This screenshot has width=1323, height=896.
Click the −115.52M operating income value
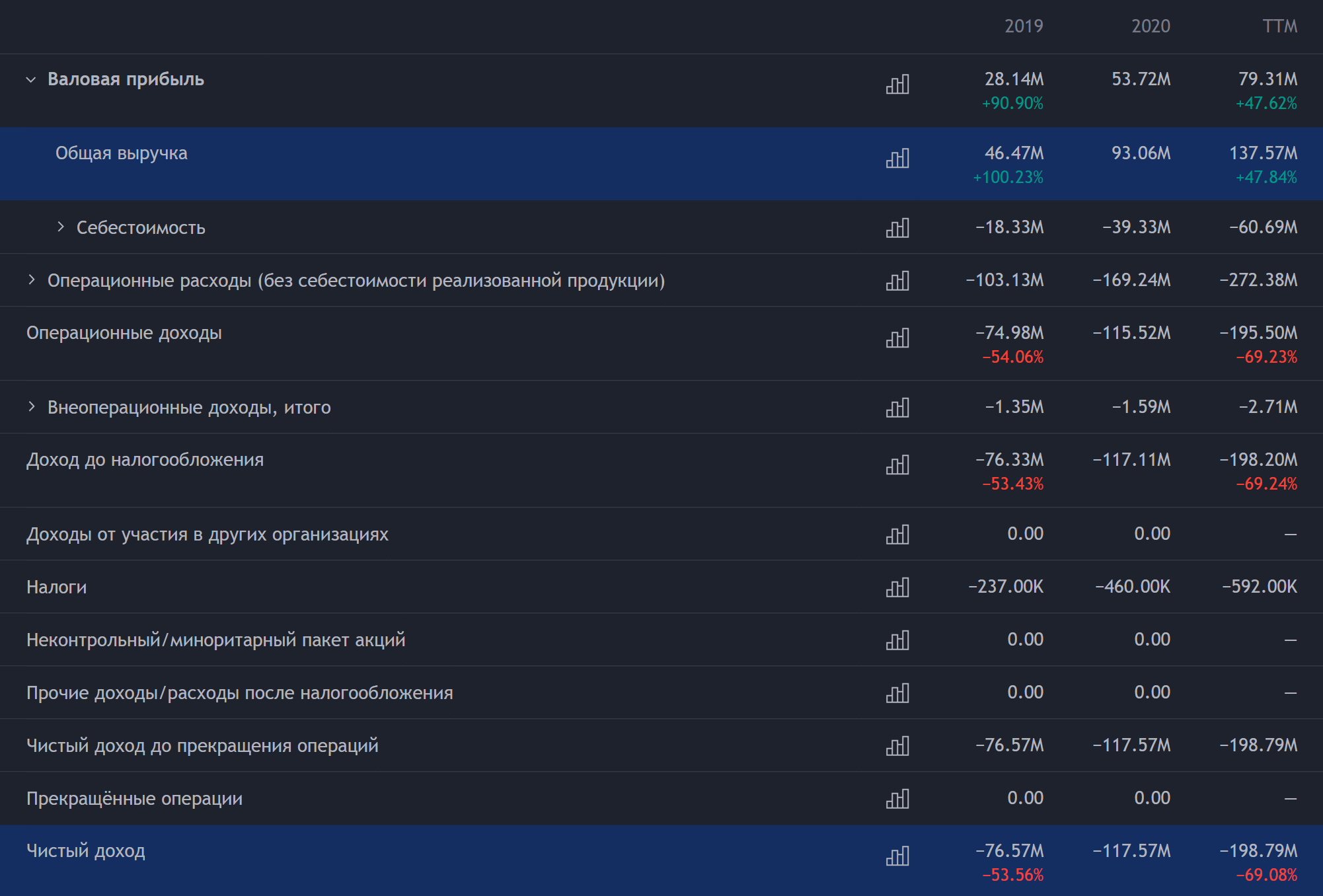[1131, 333]
